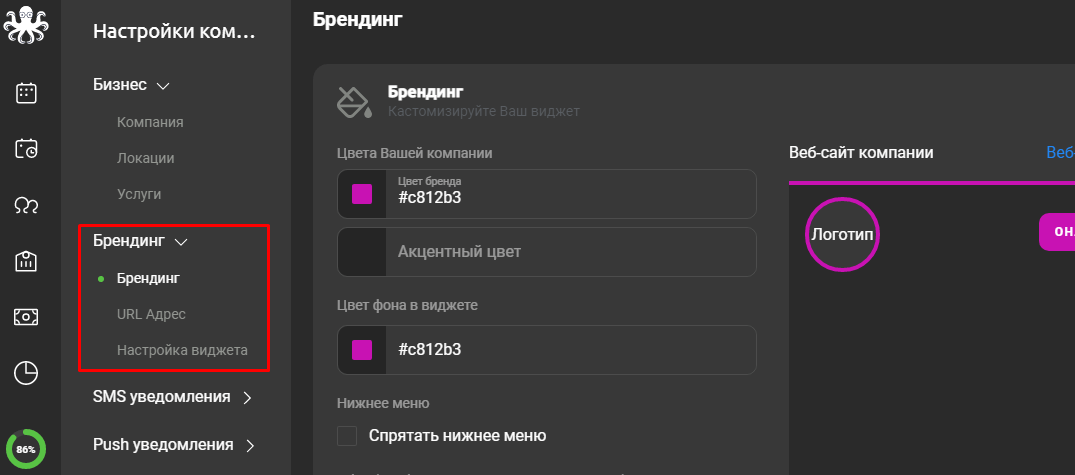Click the Акцентный цвет input field
This screenshot has width=1075, height=475.
click(546, 252)
